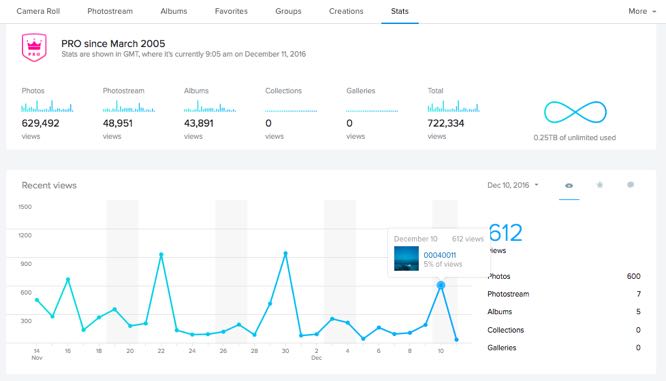
Task: Click the Collections 0 breakdown row
Action: (x=564, y=330)
